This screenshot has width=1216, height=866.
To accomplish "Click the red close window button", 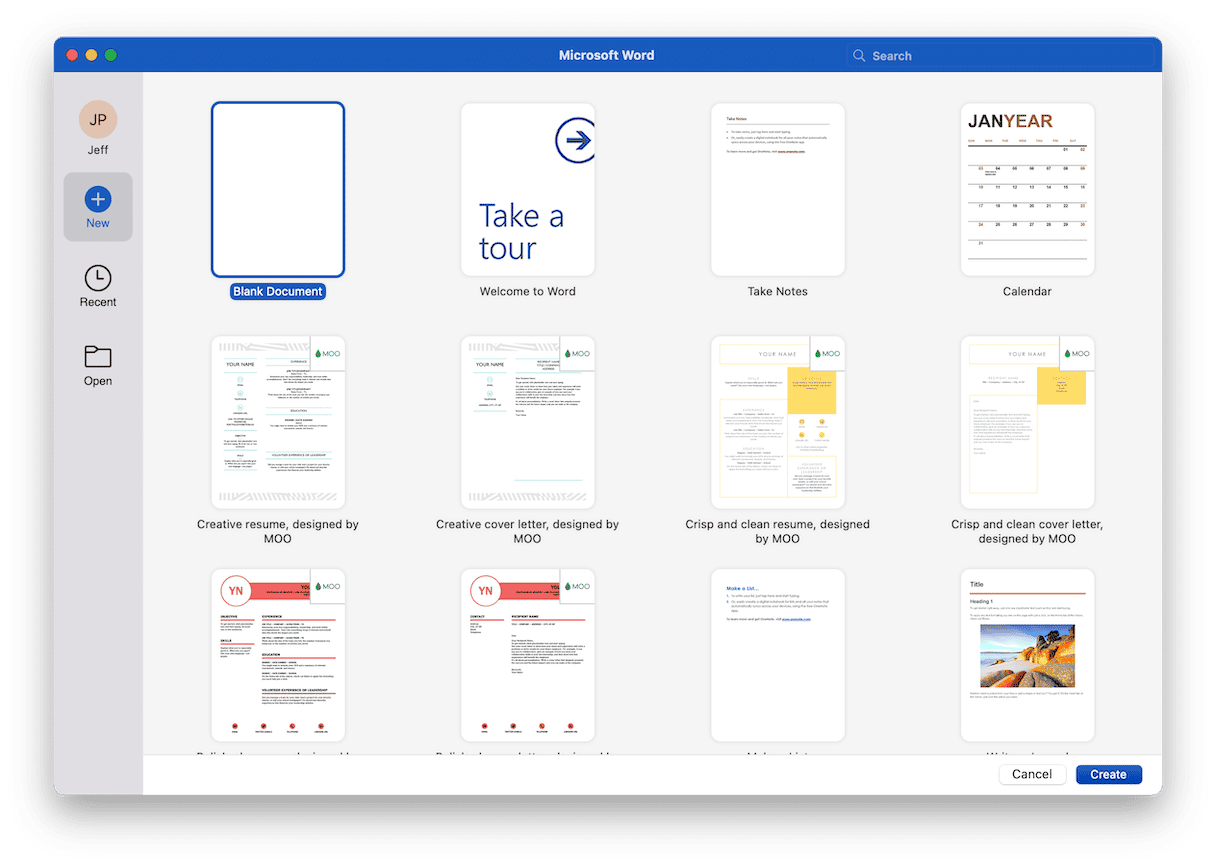I will tap(72, 55).
